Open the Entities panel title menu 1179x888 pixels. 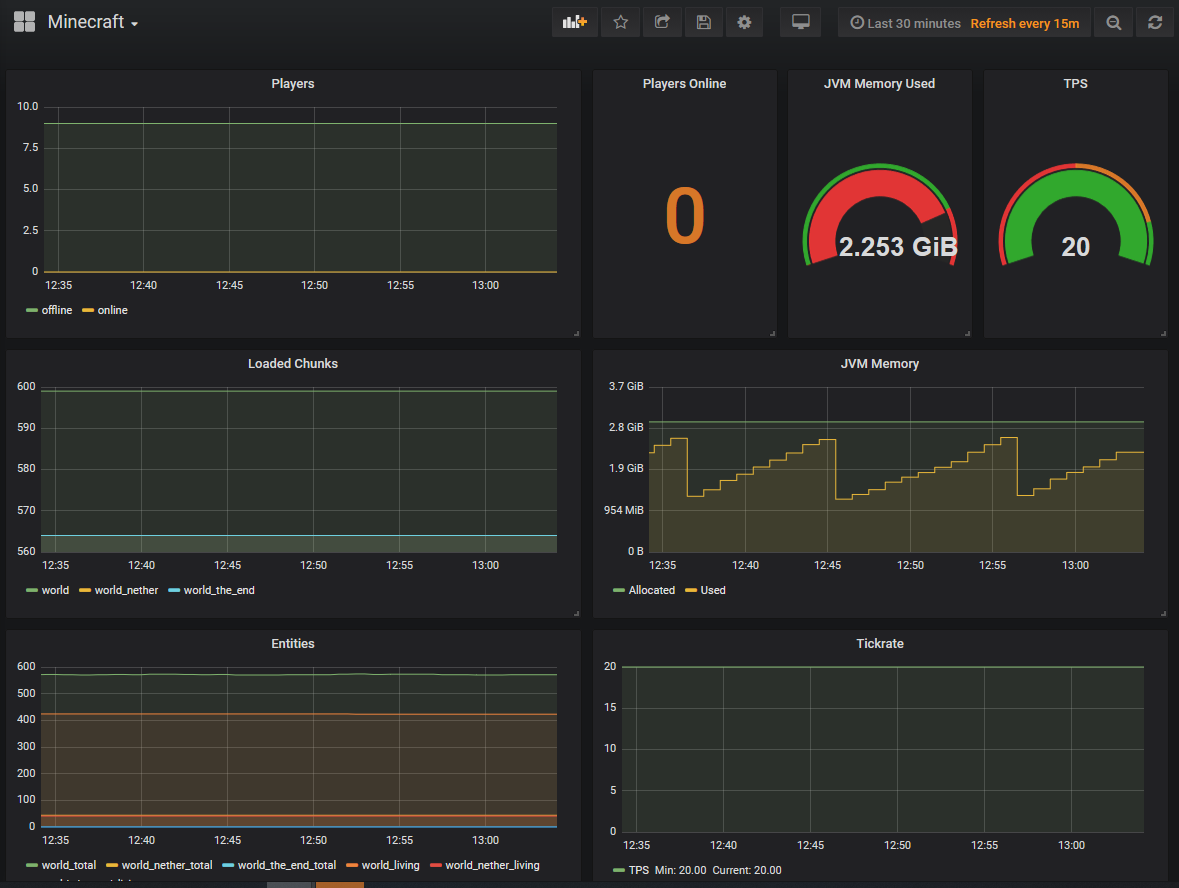coord(293,644)
